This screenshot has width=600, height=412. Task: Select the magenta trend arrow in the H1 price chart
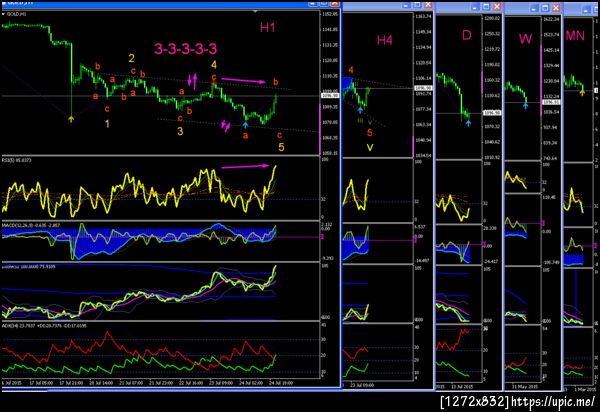(x=244, y=80)
